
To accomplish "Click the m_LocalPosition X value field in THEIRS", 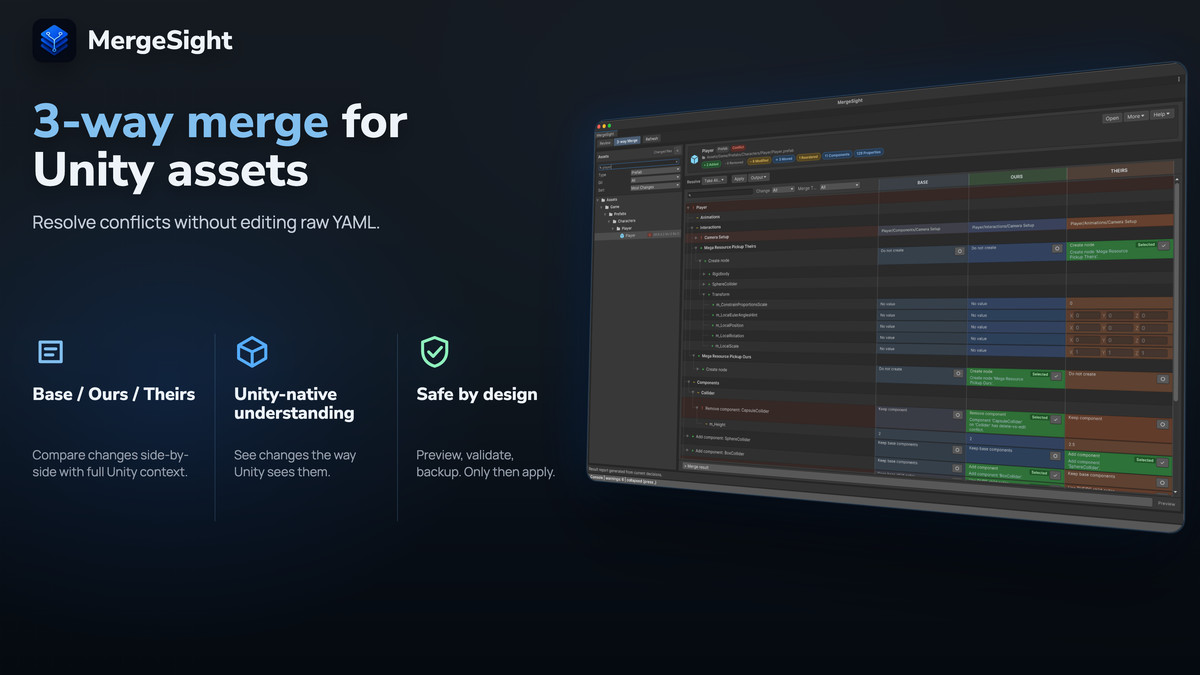I will (1086, 328).
